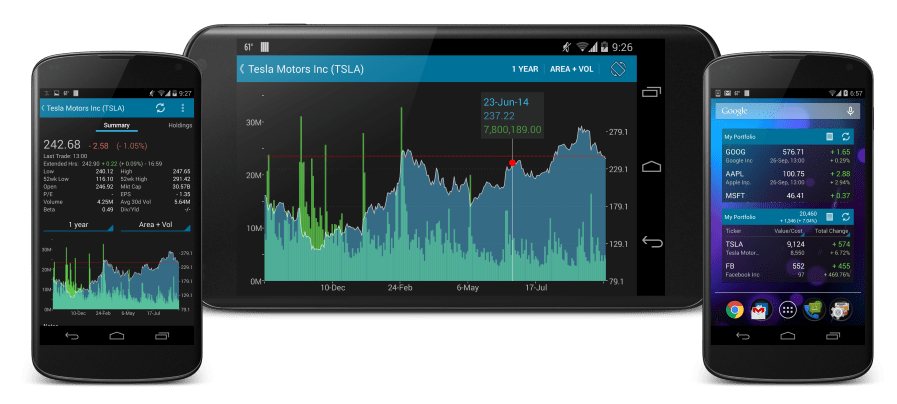Select the 242.68 last price on left phone
The image size is (897, 404).
[x=62, y=145]
